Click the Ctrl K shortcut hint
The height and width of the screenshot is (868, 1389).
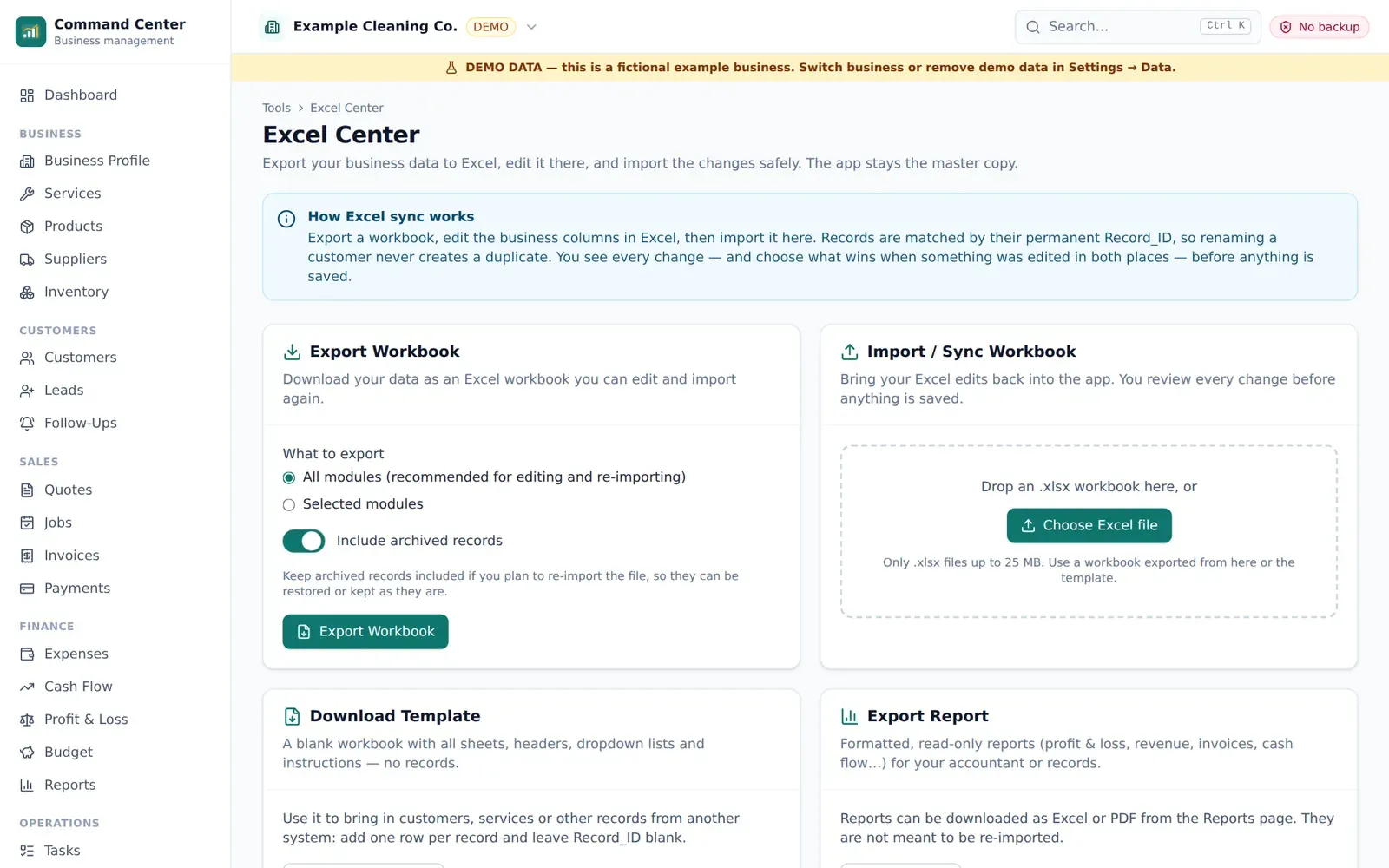tap(1225, 26)
